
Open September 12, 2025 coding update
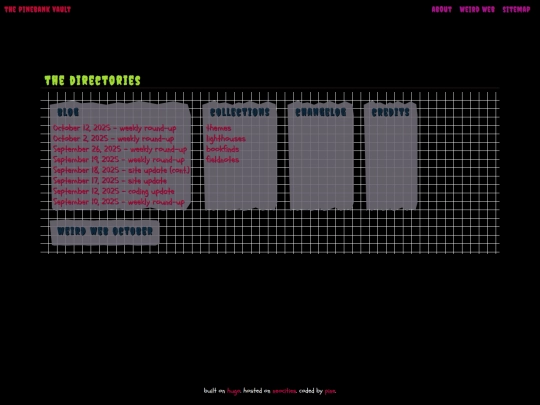[x=113, y=191]
